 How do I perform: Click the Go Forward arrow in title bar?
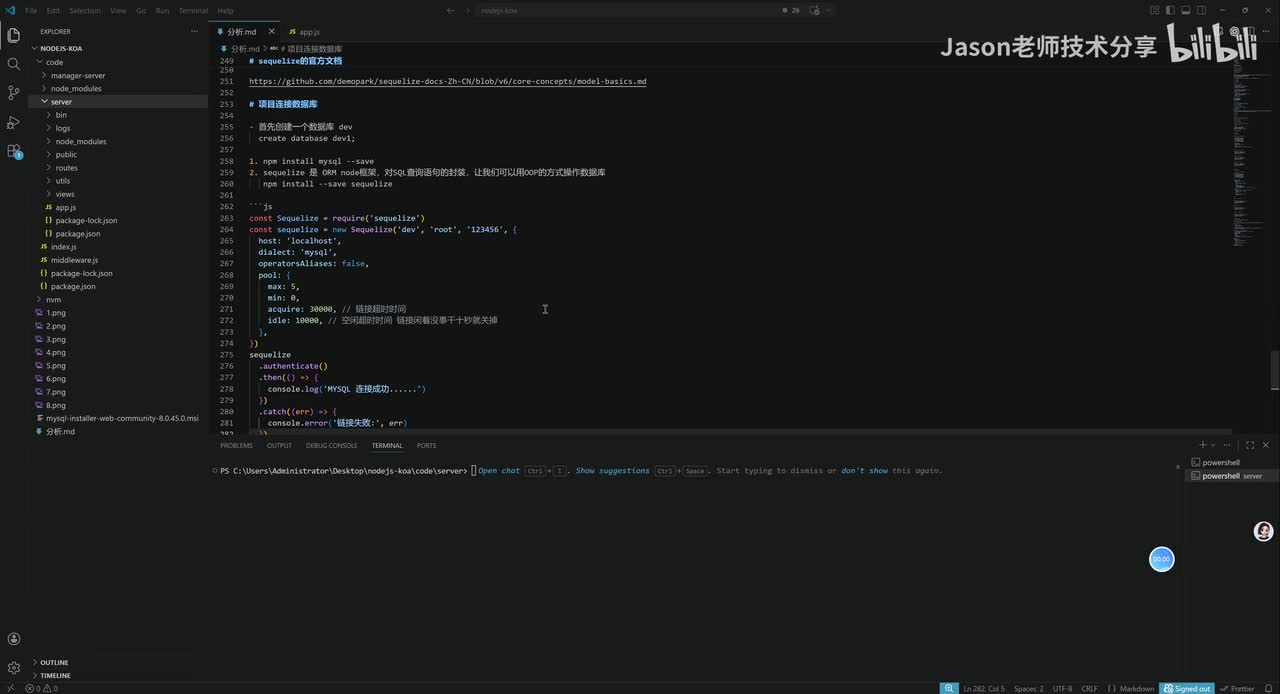coord(467,10)
